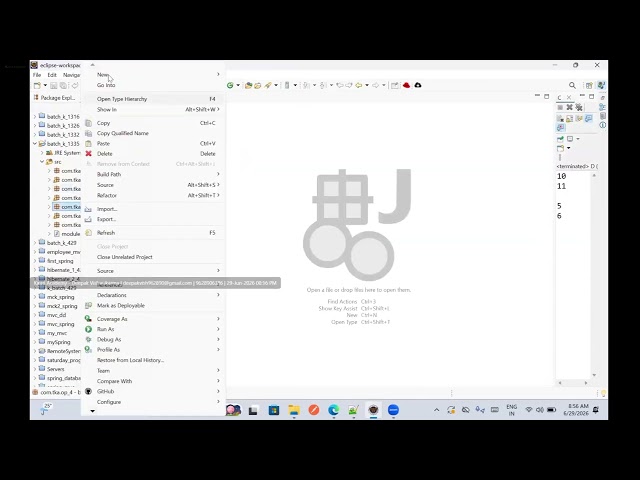This screenshot has width=640, height=480.
Task: Click the Remove All Terminated Launches icon
Action: 579,107
